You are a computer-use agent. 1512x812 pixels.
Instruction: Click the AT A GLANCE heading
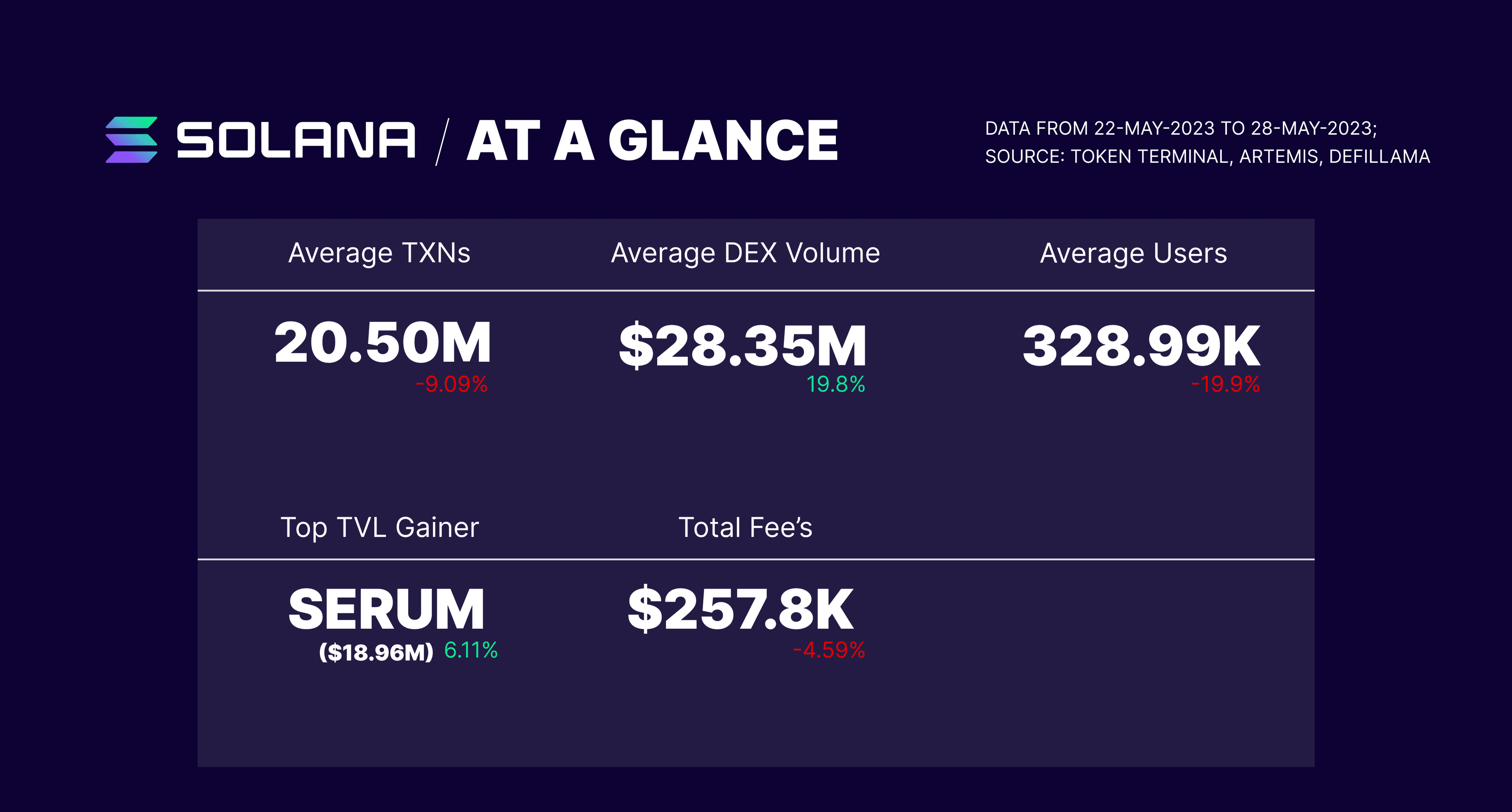652,140
